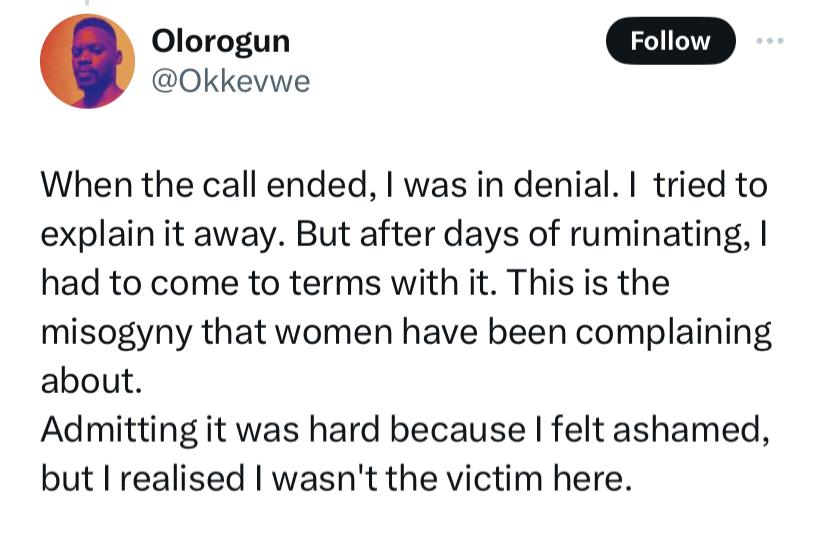Image resolution: width=828 pixels, height=534 pixels.
Task: Click the line beginning "explain it away"
Action: click(x=404, y=235)
